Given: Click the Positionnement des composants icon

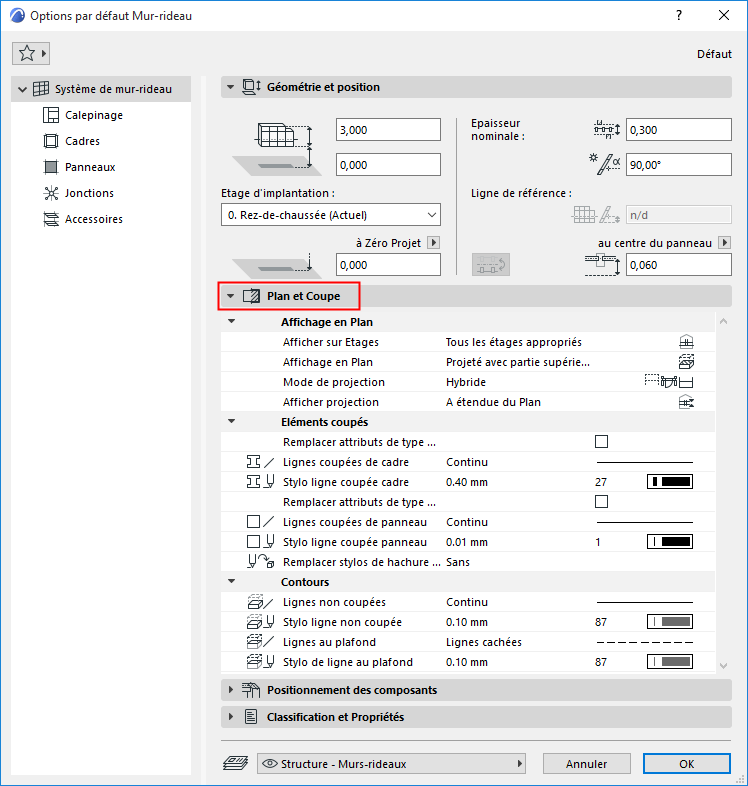Looking at the screenshot, I should coord(251,690).
